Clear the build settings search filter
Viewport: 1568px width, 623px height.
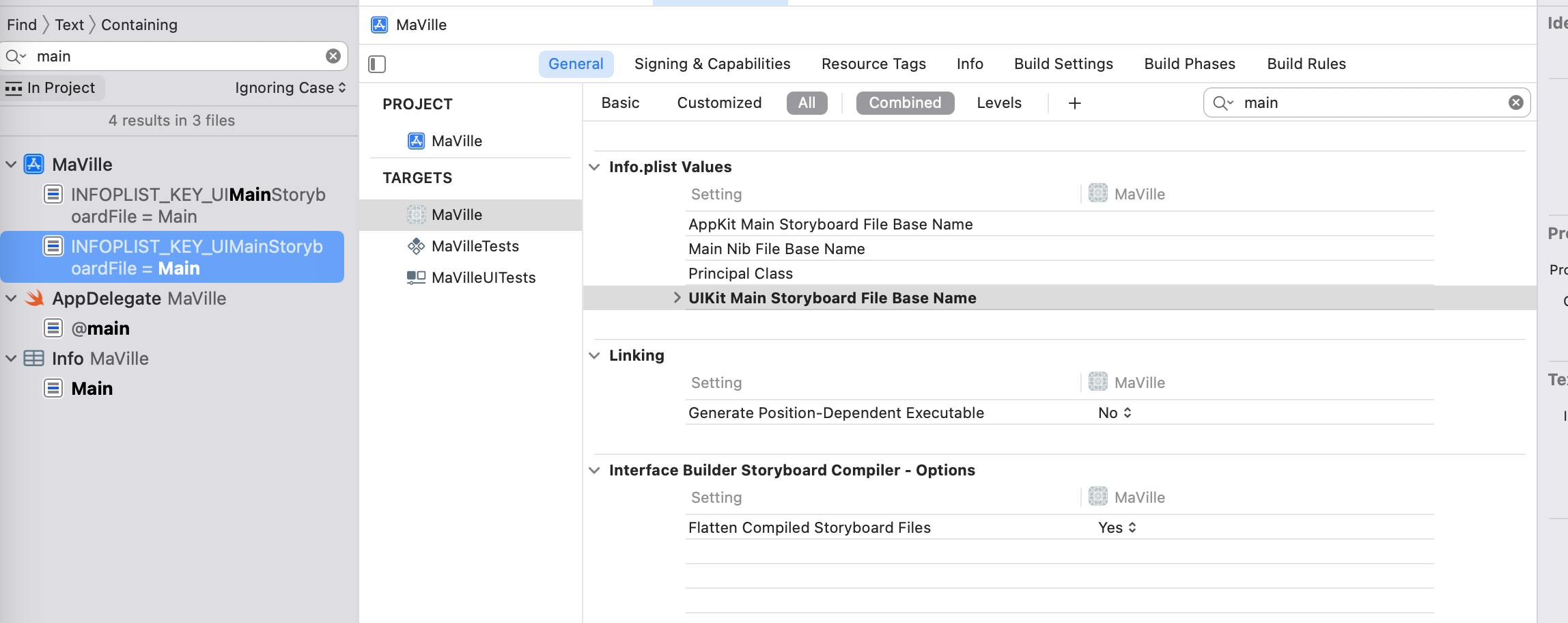point(1515,102)
